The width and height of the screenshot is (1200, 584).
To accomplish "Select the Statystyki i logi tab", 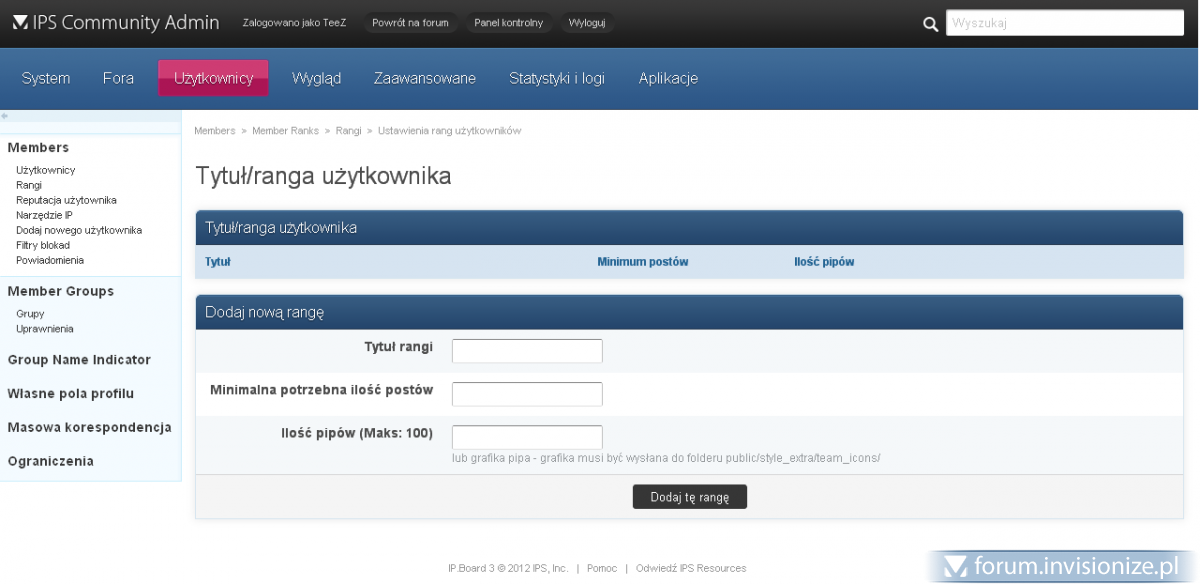I will pyautogui.click(x=556, y=79).
